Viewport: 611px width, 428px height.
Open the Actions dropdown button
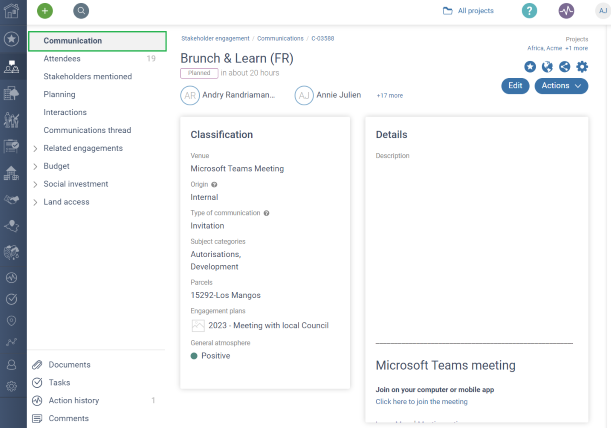561,86
